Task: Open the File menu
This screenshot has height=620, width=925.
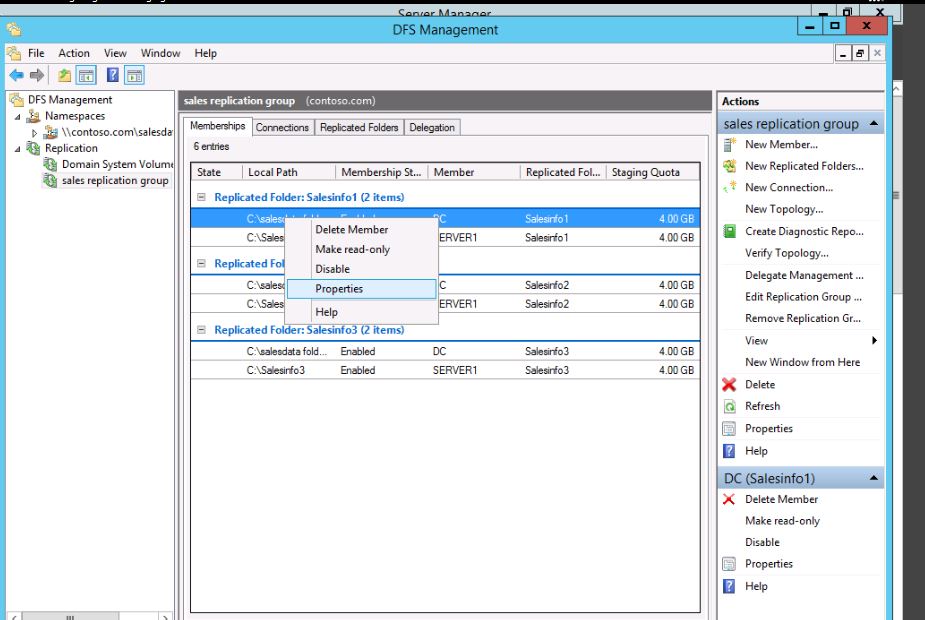Action: pyautogui.click(x=36, y=53)
